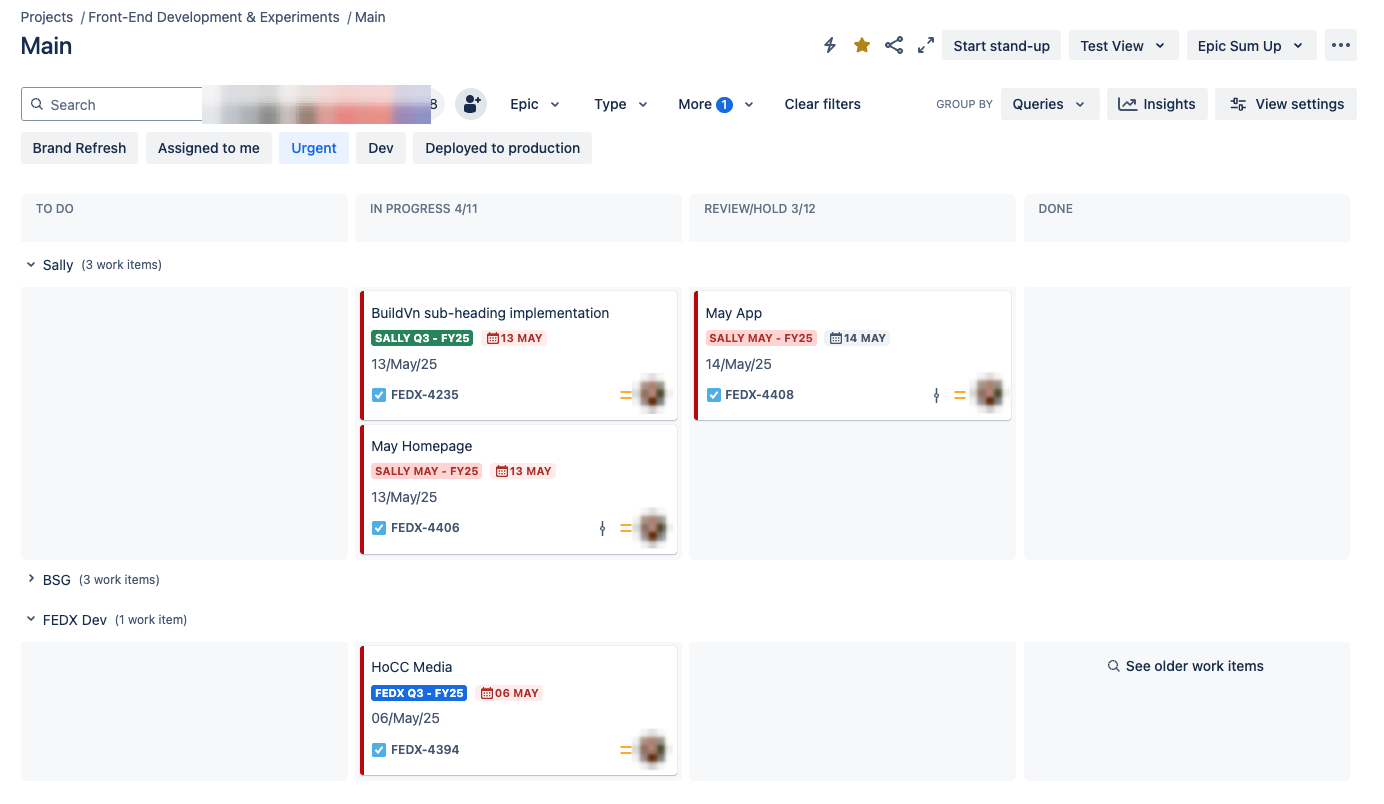This screenshot has height=804, width=1384.
Task: Click assignee avatar on May App card
Action: tap(989, 394)
